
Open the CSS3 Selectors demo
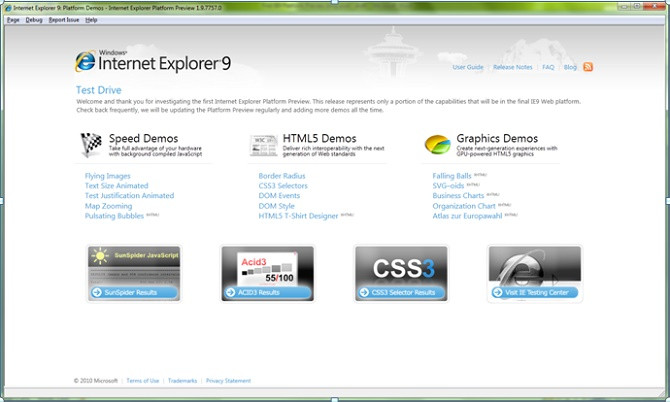coord(283,186)
